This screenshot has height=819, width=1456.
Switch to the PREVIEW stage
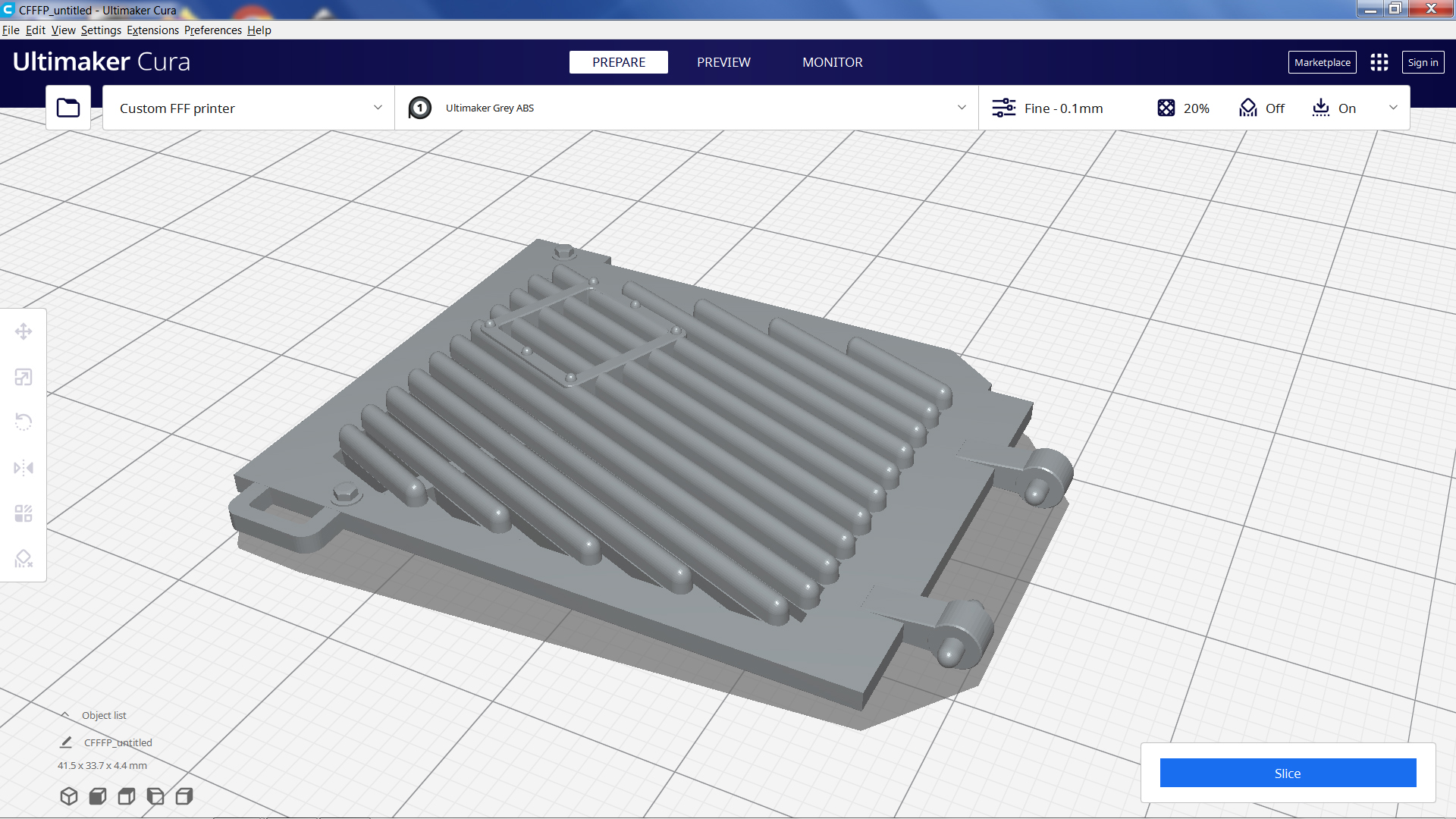(723, 62)
